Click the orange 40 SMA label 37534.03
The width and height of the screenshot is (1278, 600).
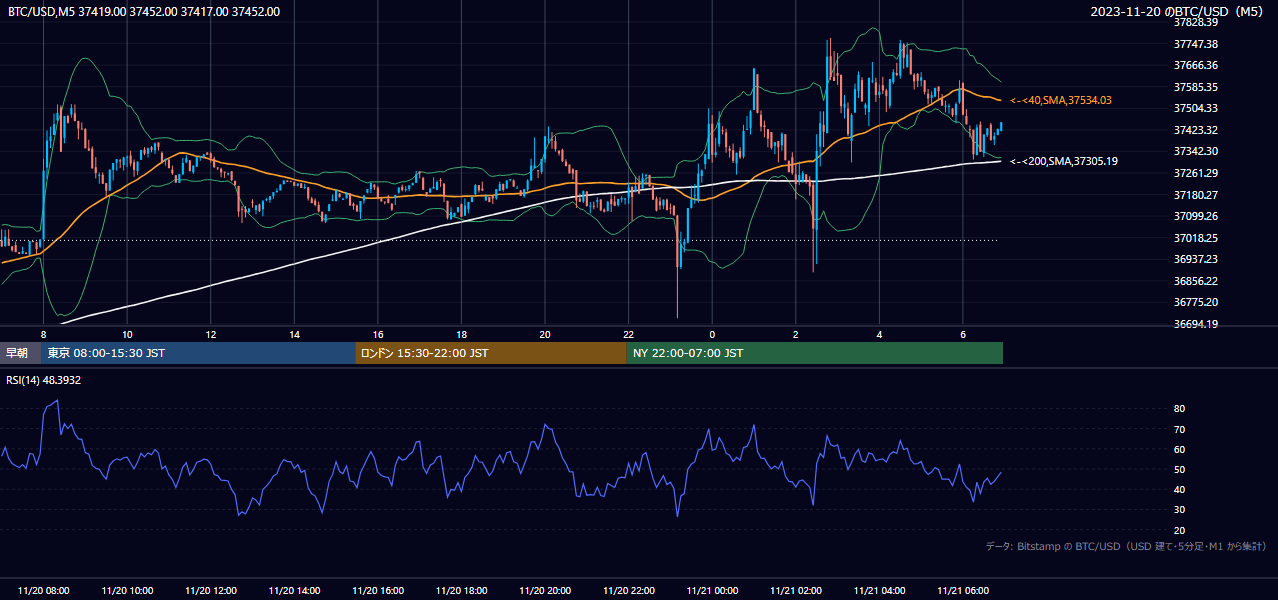coord(1061,100)
